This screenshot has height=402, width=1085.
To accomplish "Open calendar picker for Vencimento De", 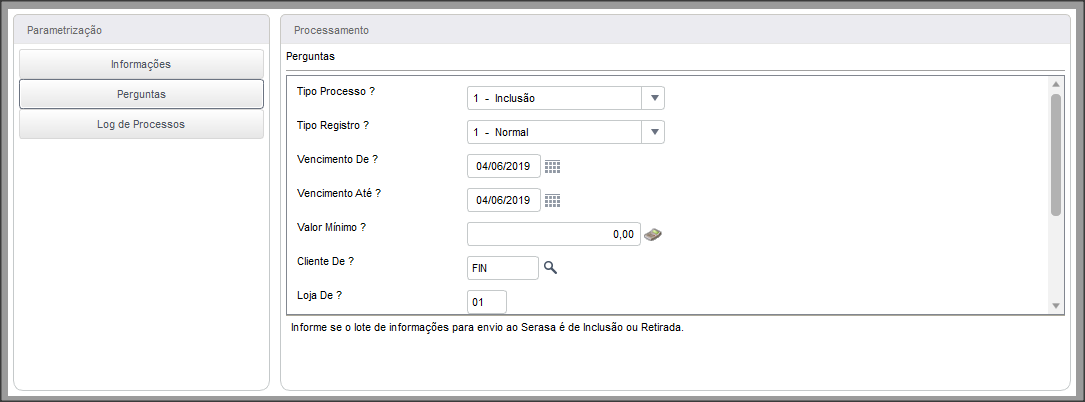I will 552,167.
